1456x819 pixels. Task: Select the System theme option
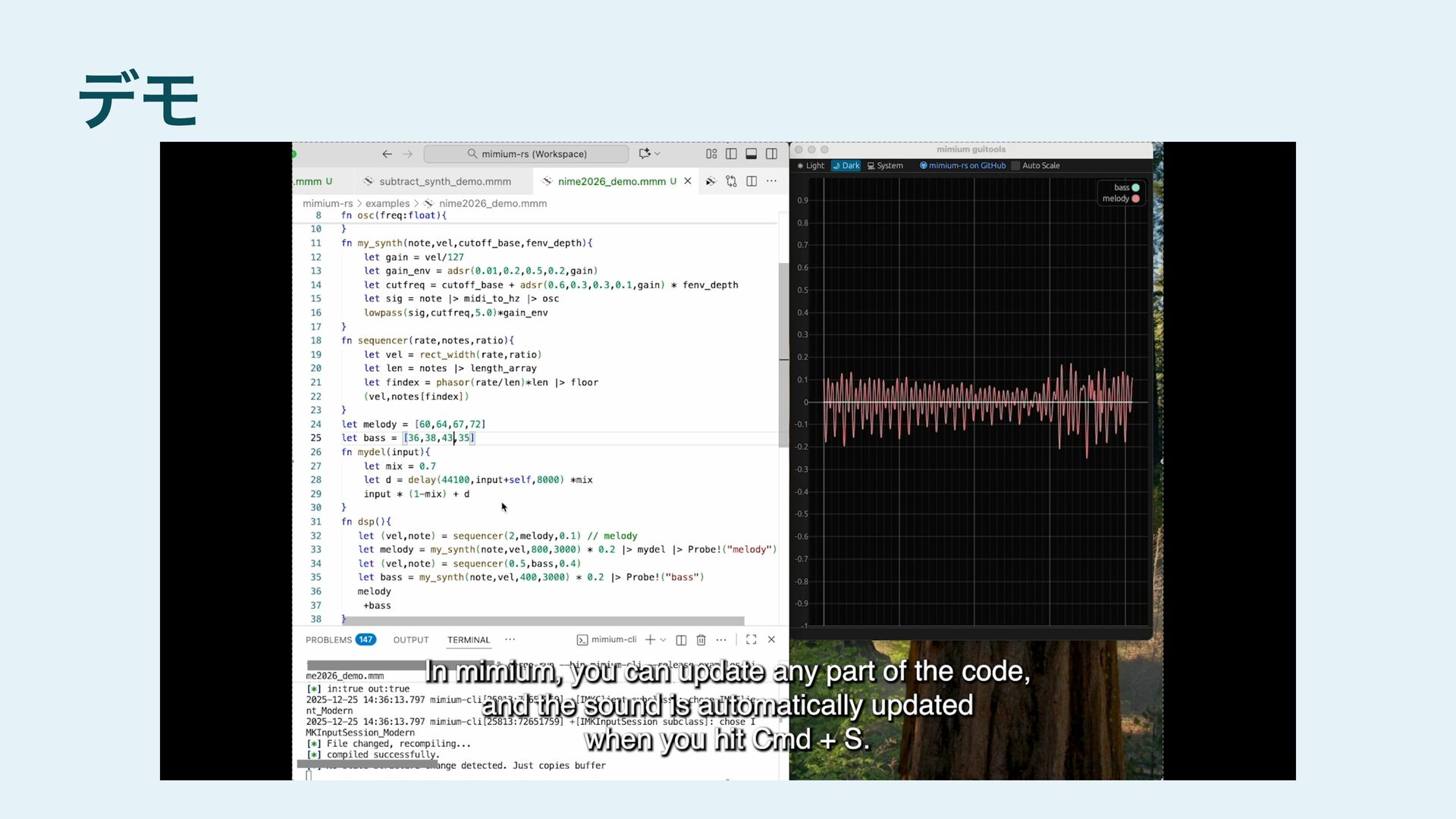pyautogui.click(x=885, y=165)
